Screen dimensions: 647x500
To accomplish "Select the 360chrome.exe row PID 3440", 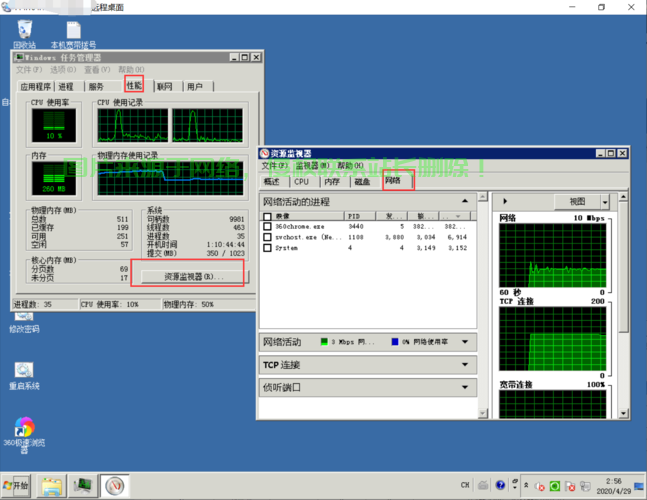I will (x=368, y=226).
